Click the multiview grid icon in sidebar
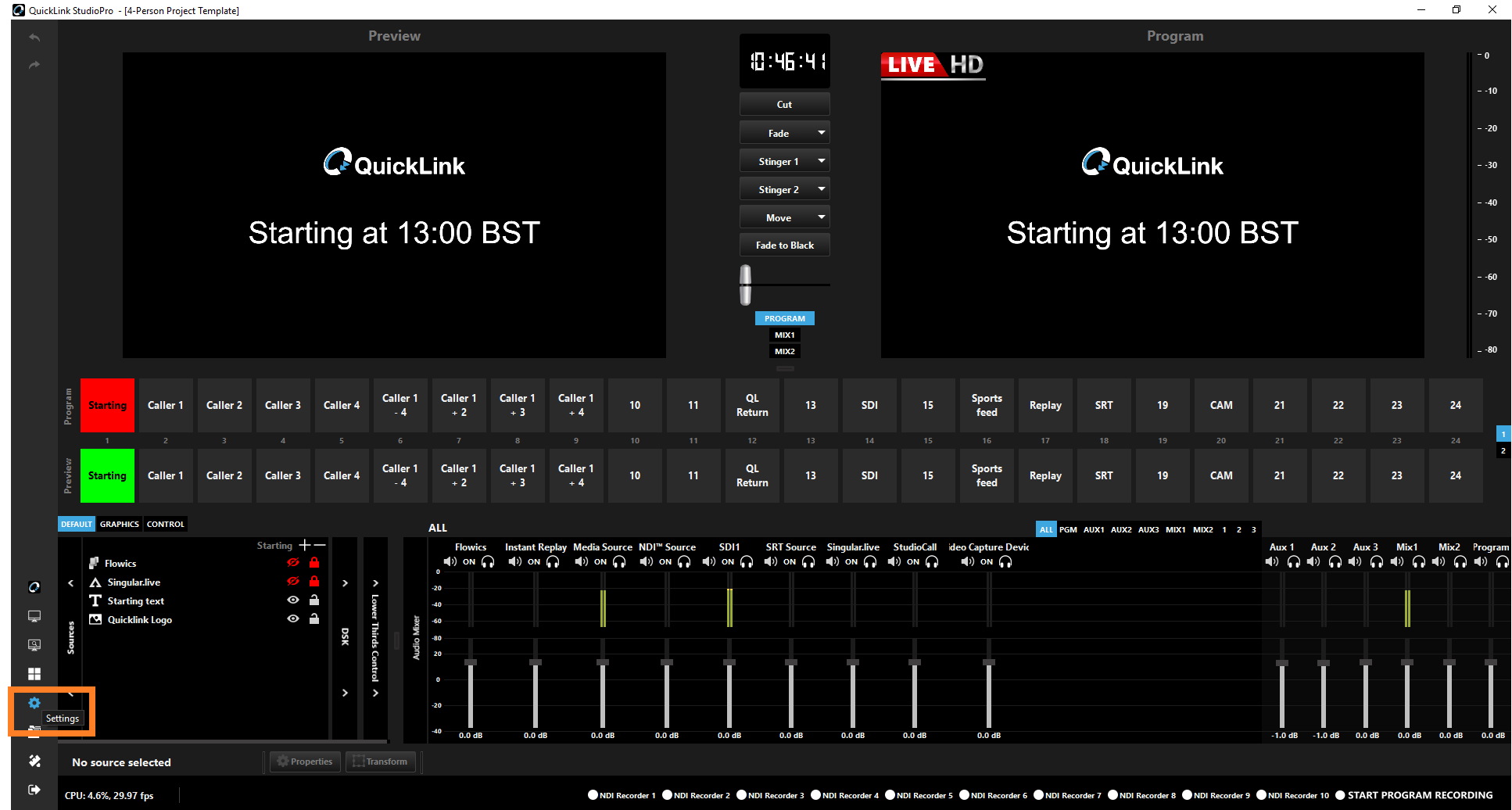 click(34, 673)
